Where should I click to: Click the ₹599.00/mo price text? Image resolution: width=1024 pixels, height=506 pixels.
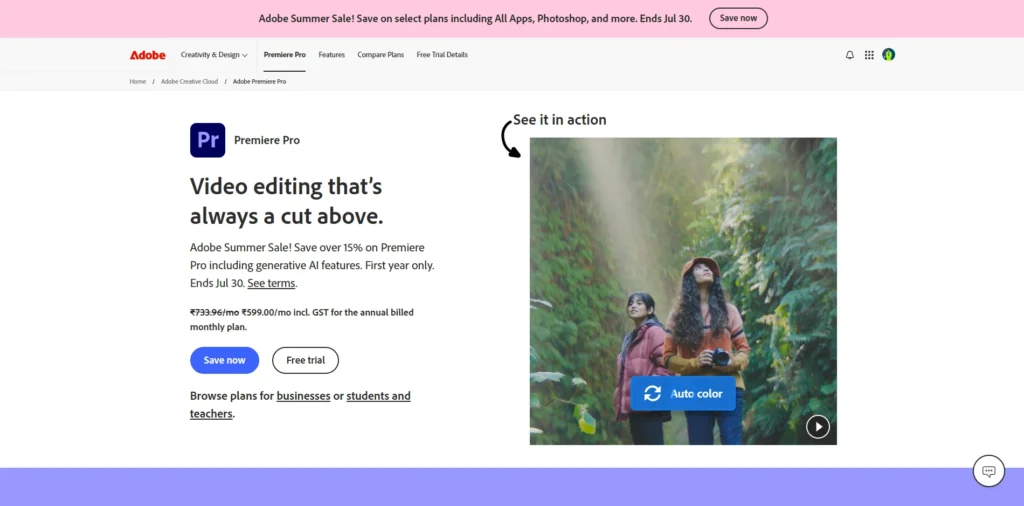pos(266,312)
